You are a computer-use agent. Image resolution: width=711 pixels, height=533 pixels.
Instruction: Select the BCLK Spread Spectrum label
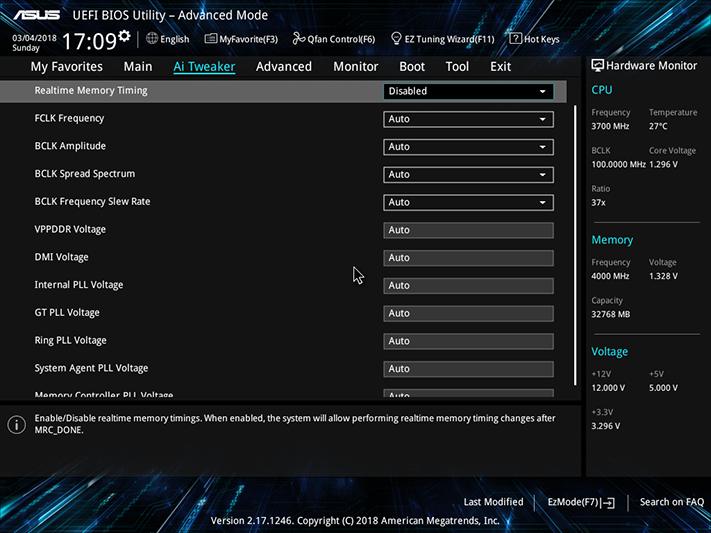click(x=85, y=174)
